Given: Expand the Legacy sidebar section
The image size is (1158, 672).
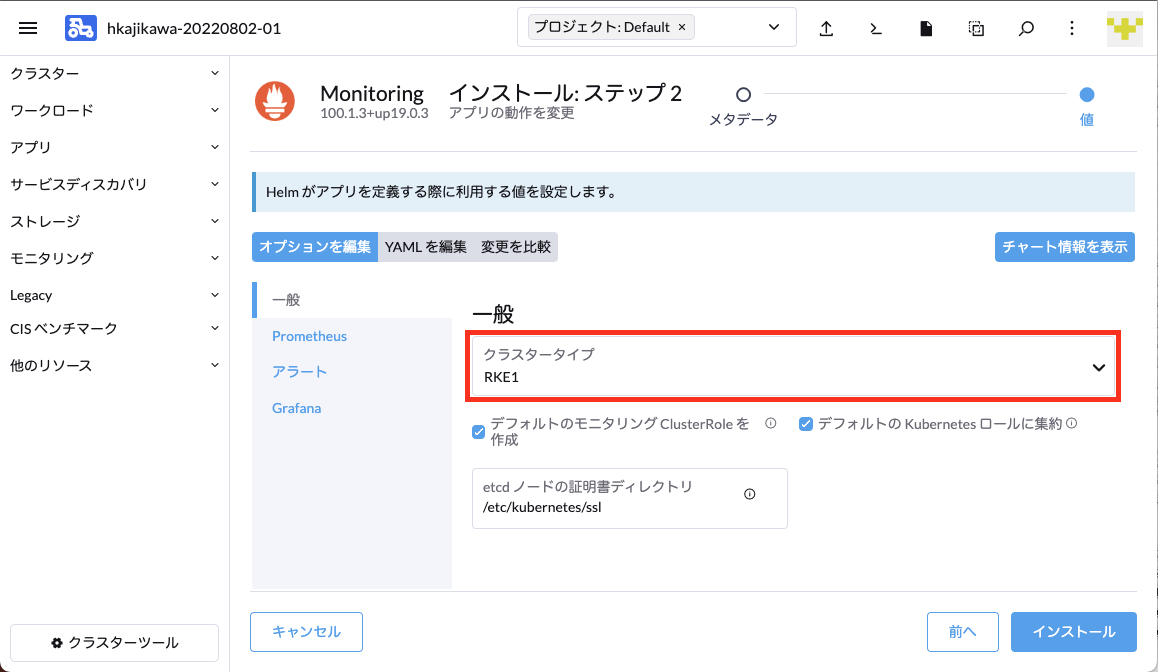Looking at the screenshot, I should pos(114,295).
